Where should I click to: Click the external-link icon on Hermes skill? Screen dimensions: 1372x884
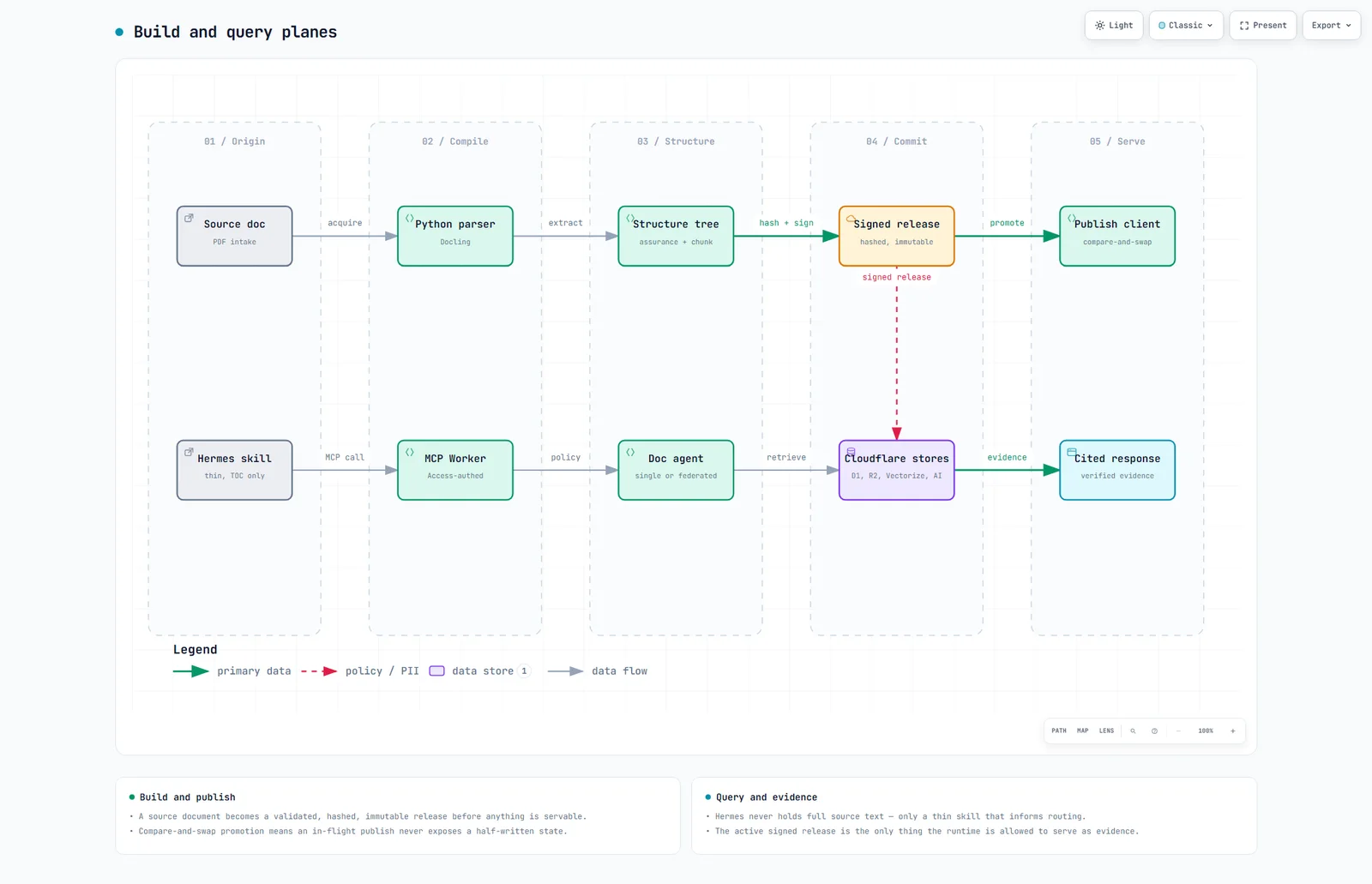point(189,452)
